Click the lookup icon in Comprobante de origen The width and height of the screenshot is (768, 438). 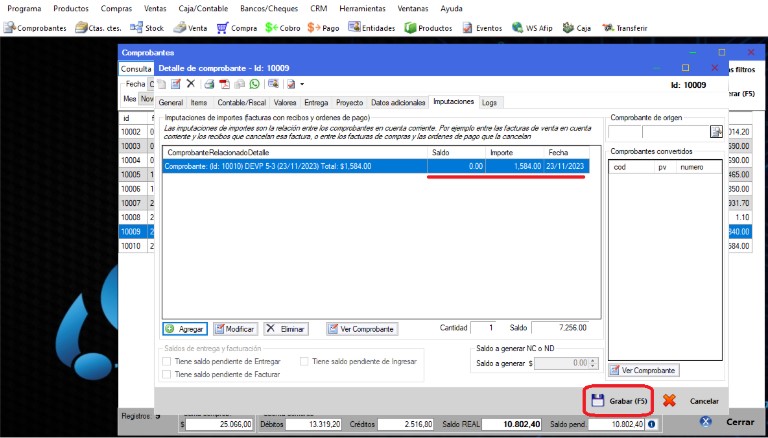[716, 131]
